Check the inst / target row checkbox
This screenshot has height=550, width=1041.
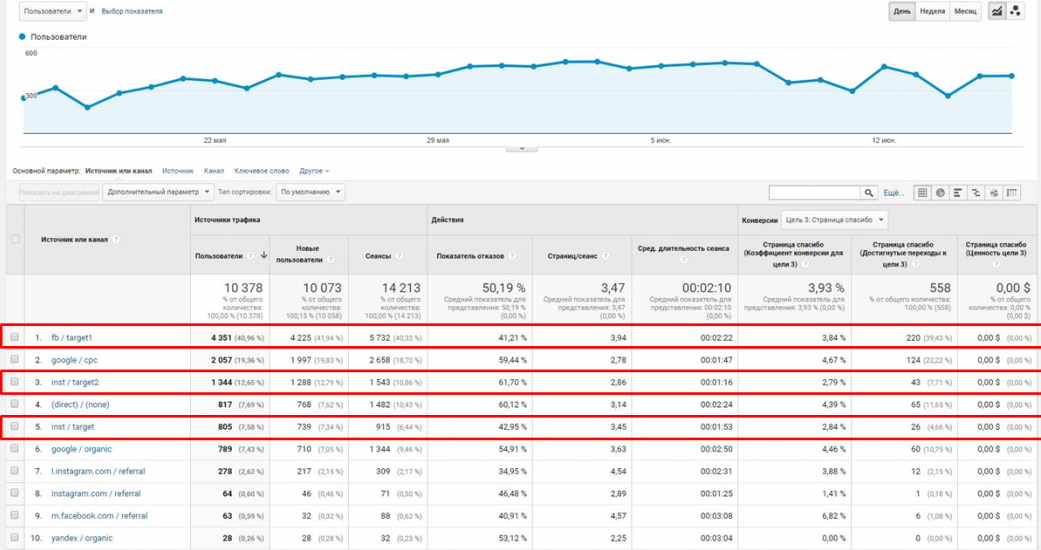(15, 426)
